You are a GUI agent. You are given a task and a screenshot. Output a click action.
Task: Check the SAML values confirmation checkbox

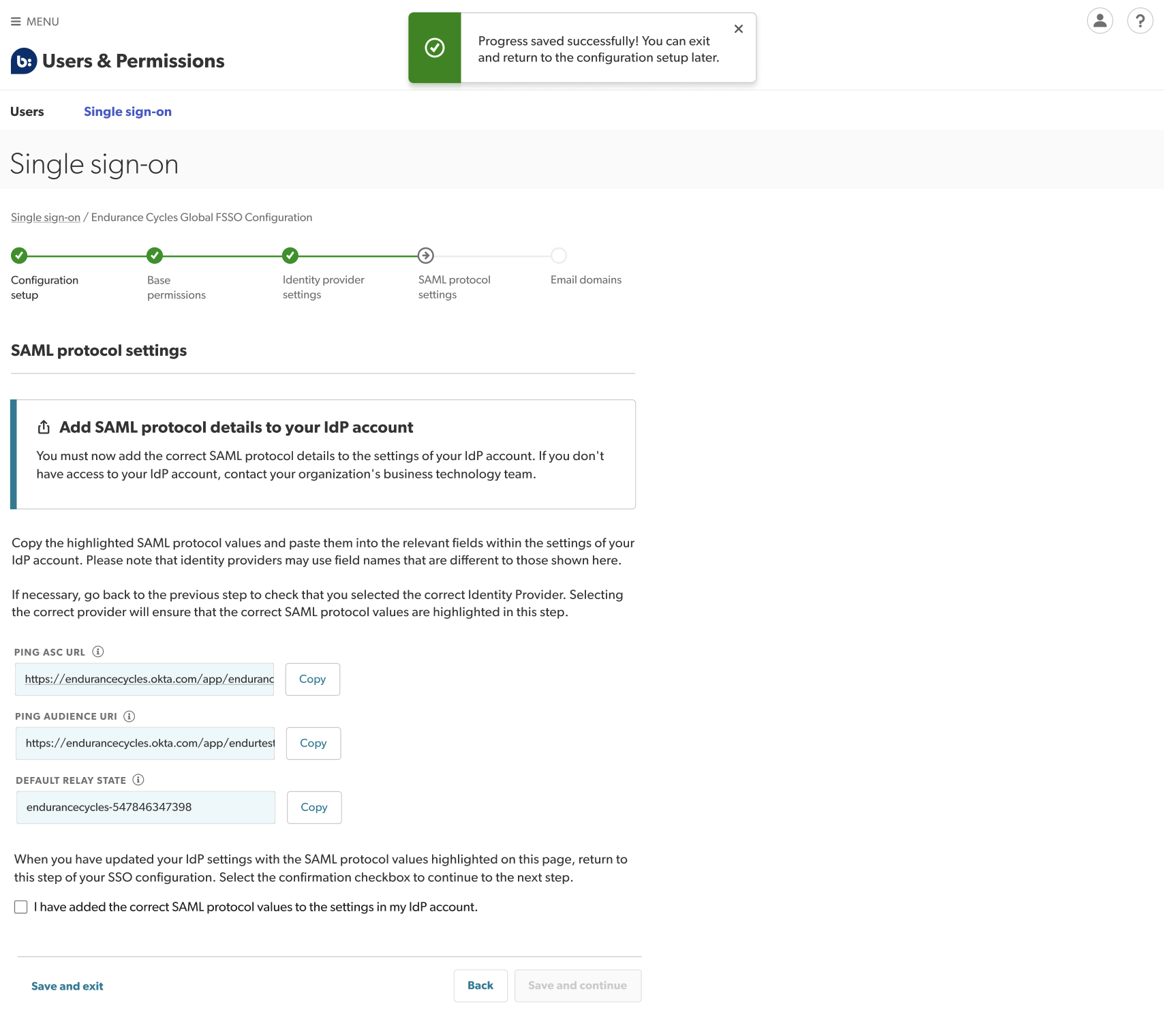21,907
